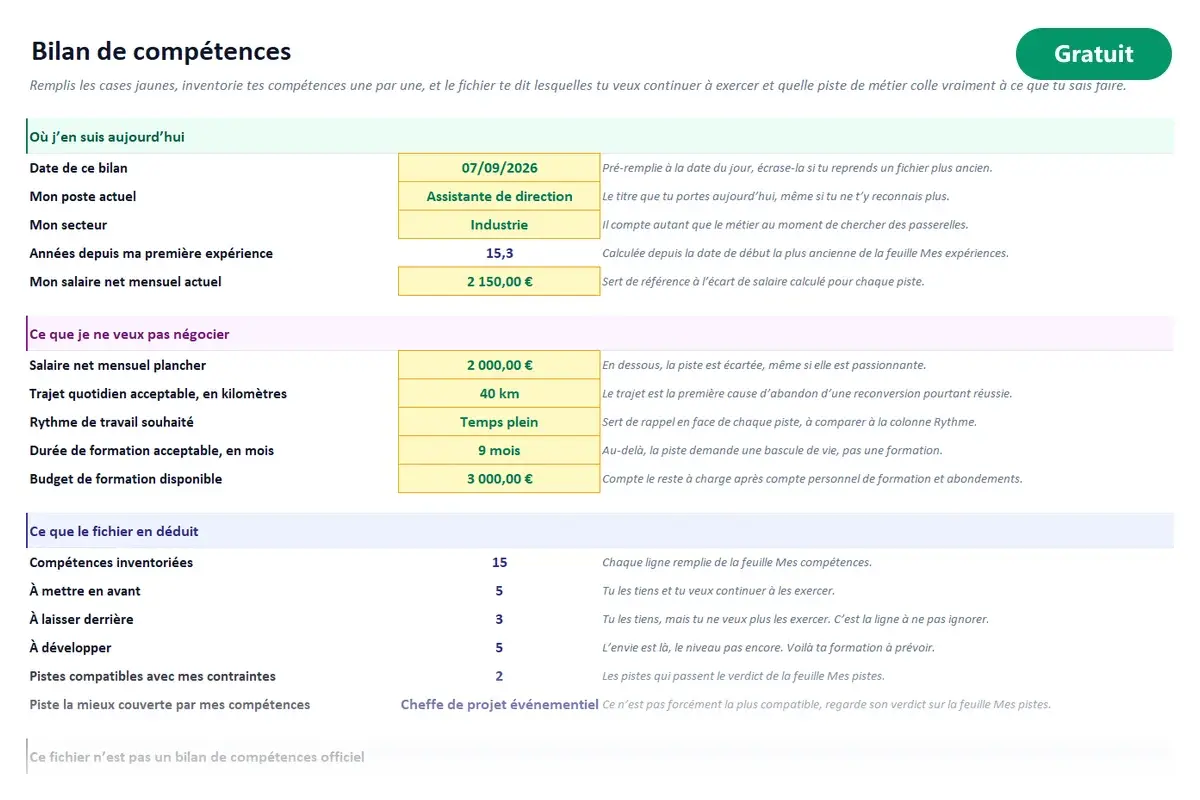Select Piste la mieux couverte label
The width and height of the screenshot is (1200, 800).
[170, 704]
